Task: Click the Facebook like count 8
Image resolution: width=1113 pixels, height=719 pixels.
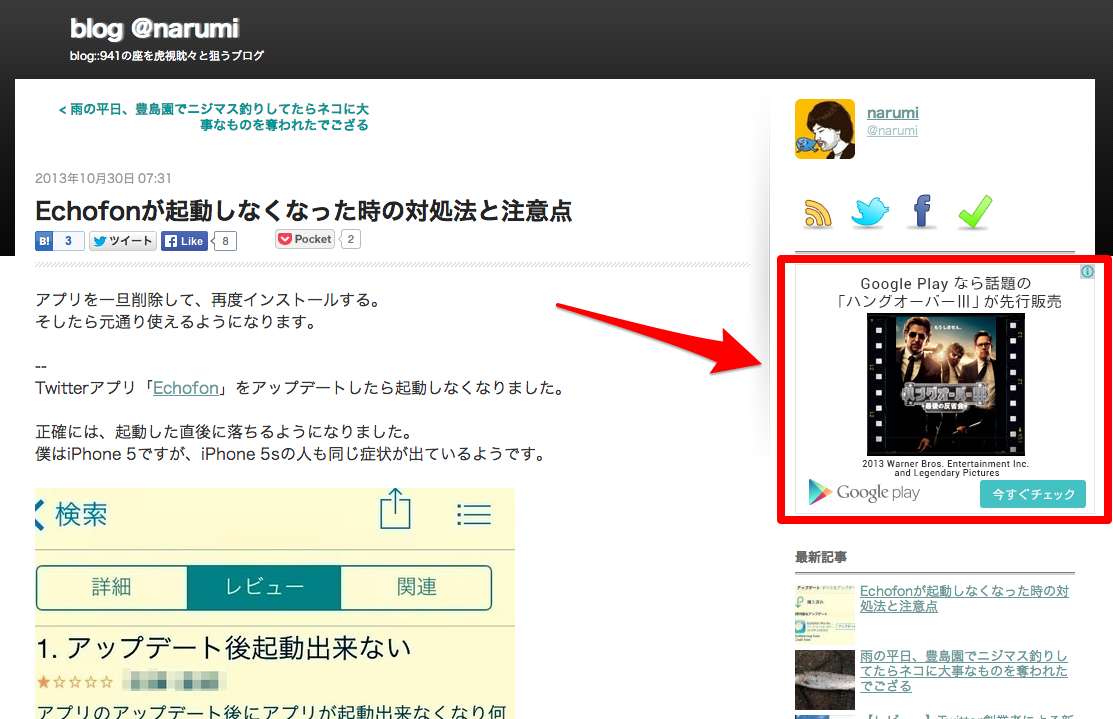Action: [x=225, y=241]
